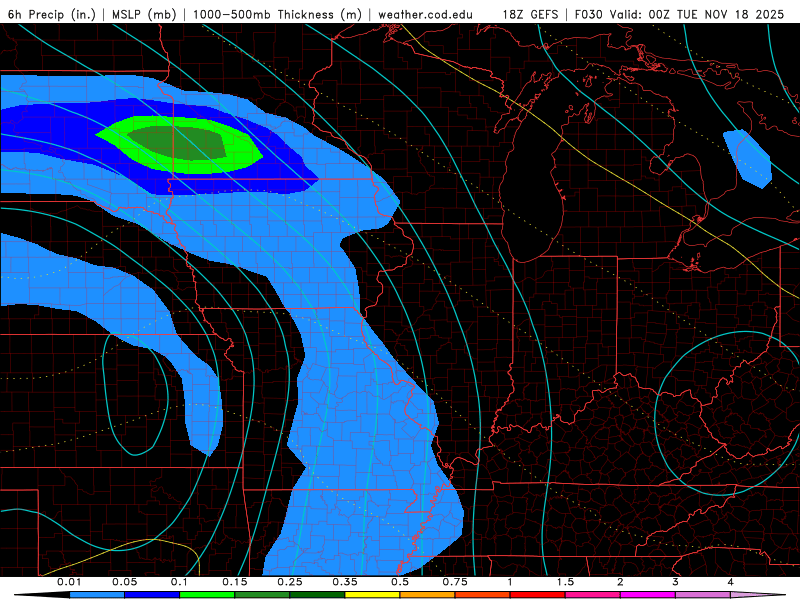The image size is (800, 600).
Task: Click the "1000-500mb Thickness (m)" header label
Action: tap(280, 14)
